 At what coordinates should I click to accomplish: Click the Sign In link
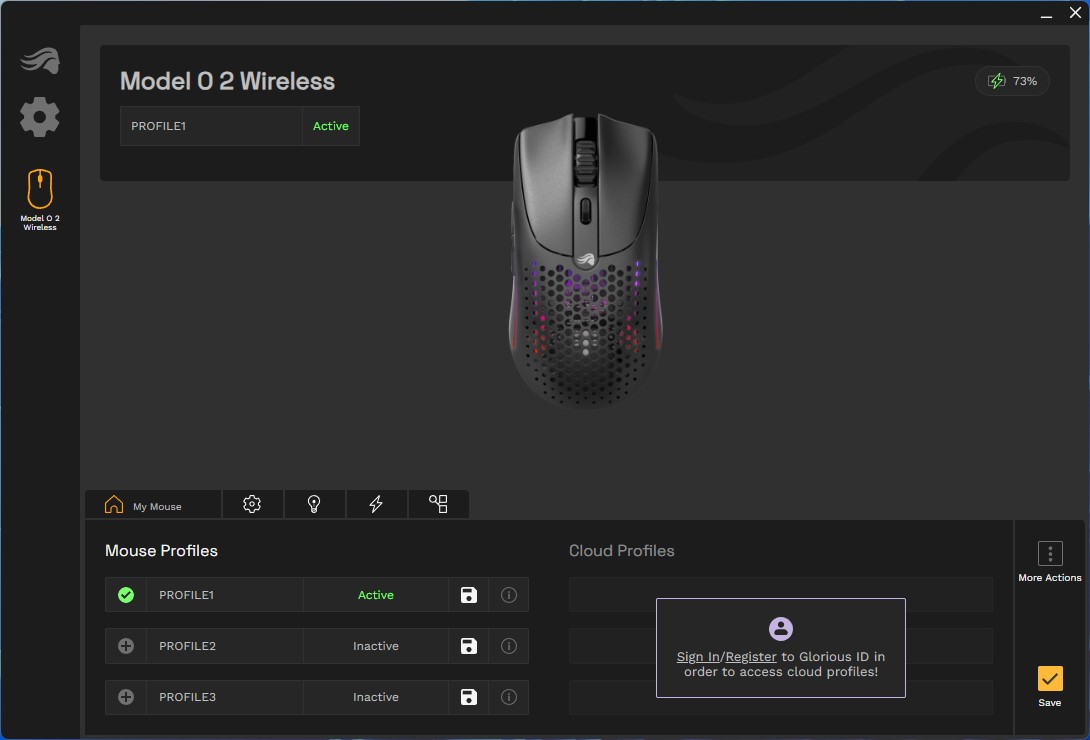click(x=698, y=657)
